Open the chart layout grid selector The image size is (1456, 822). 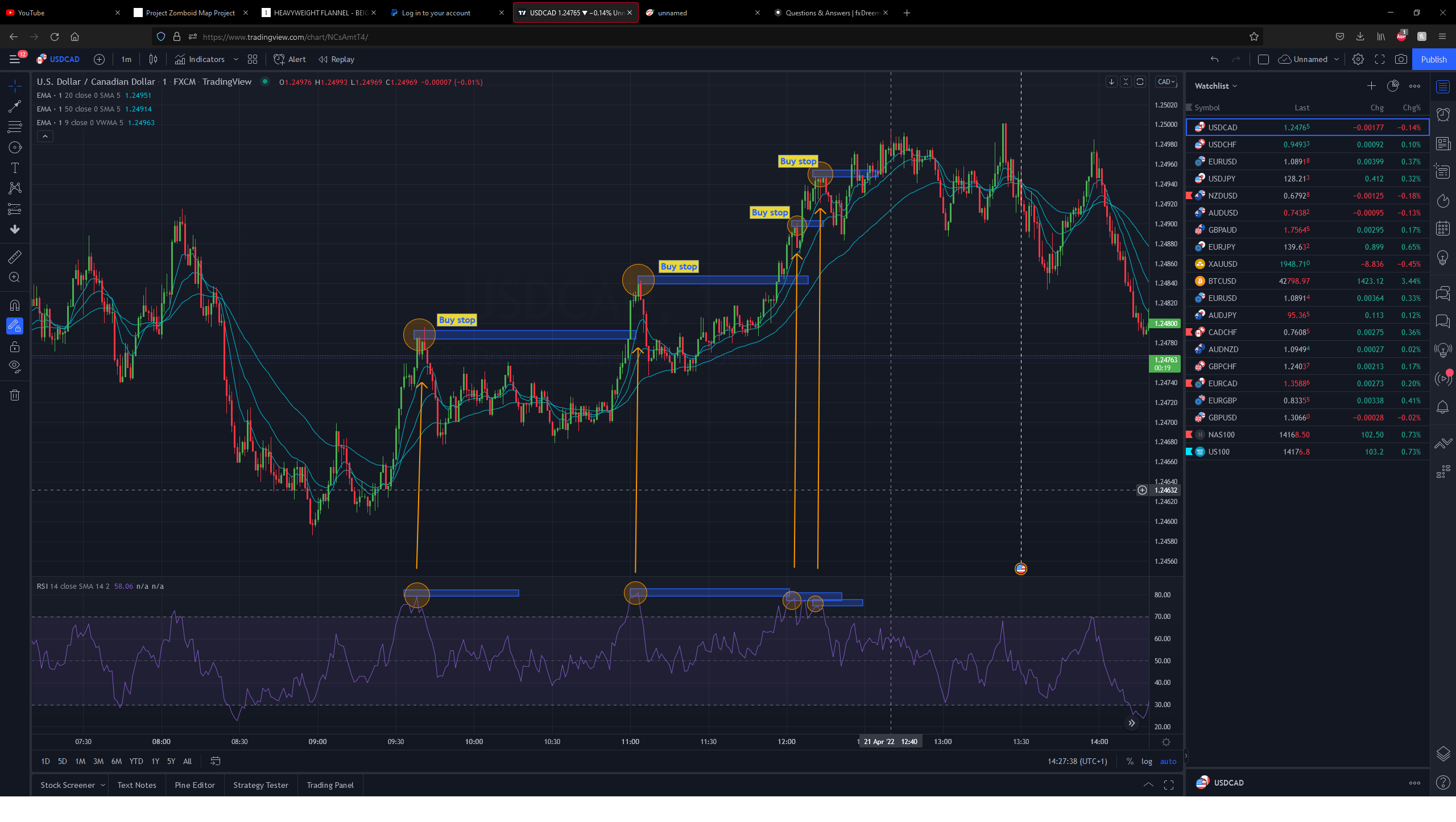pyautogui.click(x=253, y=59)
